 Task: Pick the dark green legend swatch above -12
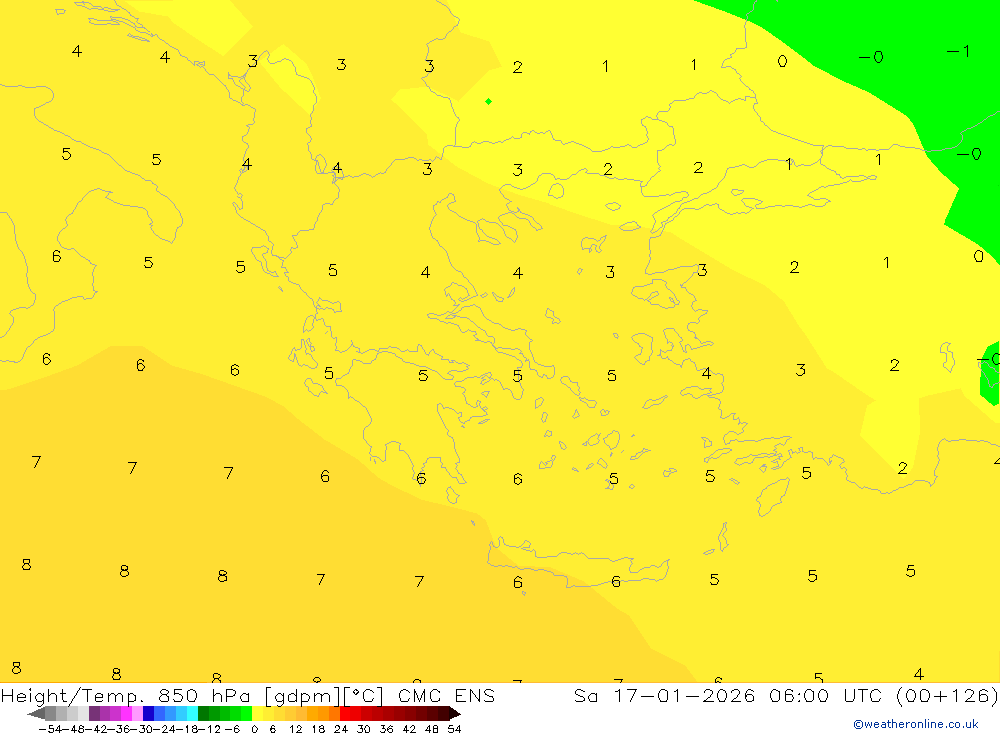pos(203,714)
